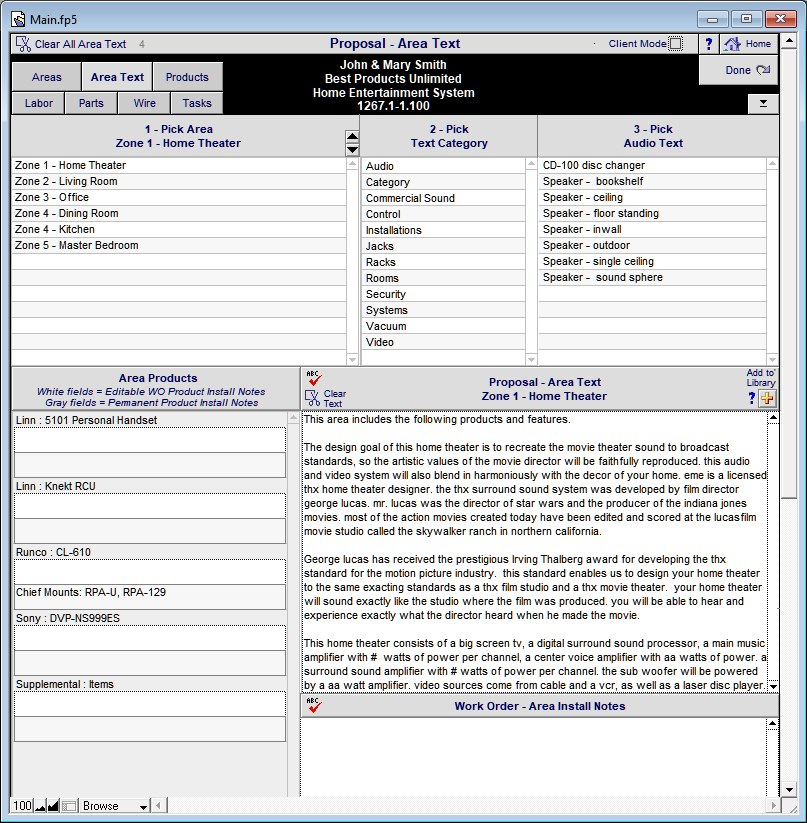Viewport: 807px width, 823px height.
Task: Open the Browse mode dropdown
Action: pos(115,806)
